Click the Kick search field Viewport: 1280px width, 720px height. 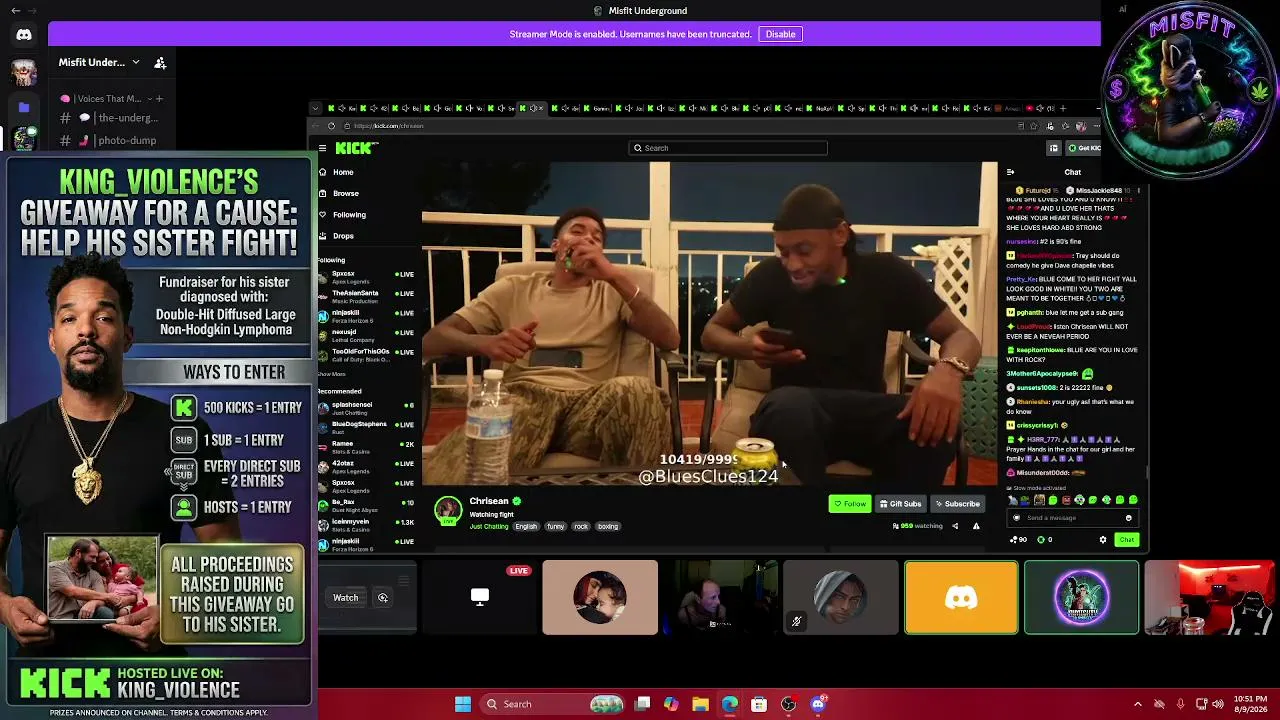tap(728, 148)
